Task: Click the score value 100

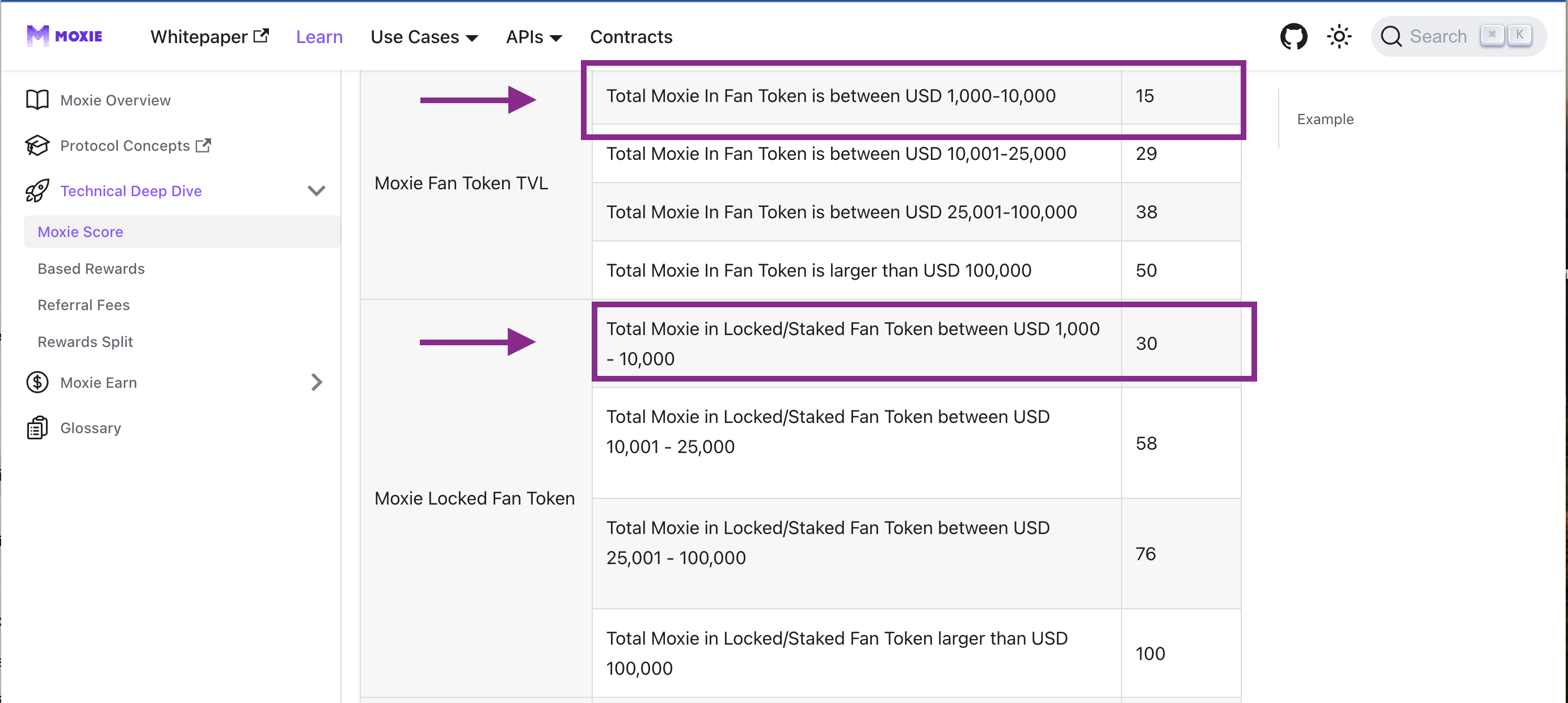Action: click(x=1150, y=653)
